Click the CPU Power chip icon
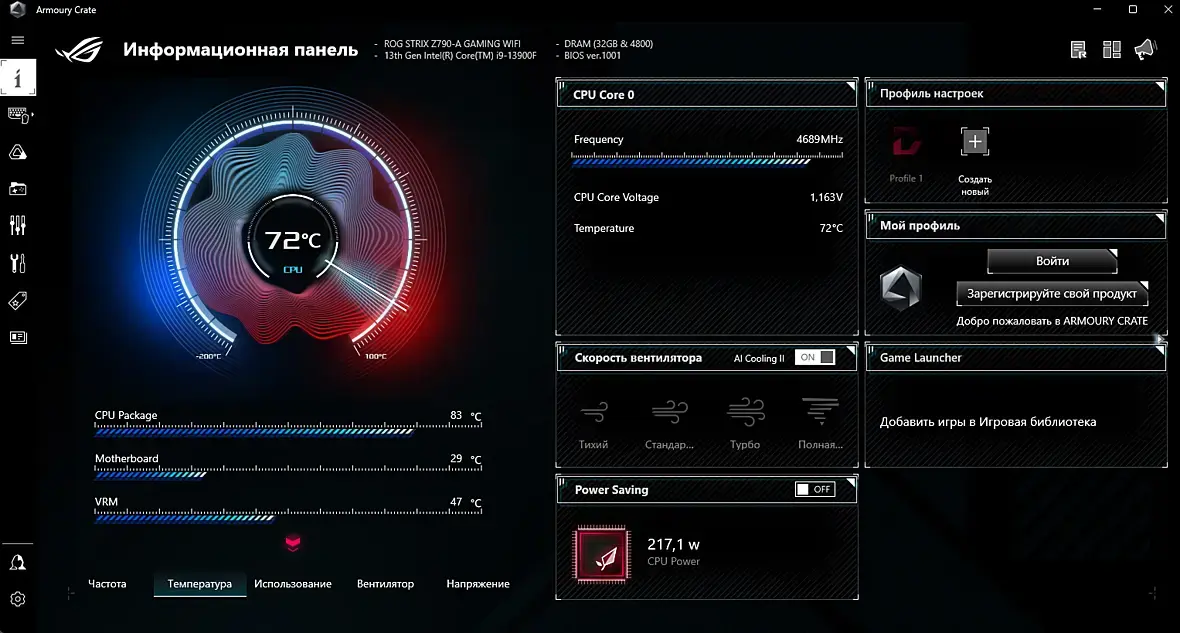The width and height of the screenshot is (1180, 633). coord(602,555)
